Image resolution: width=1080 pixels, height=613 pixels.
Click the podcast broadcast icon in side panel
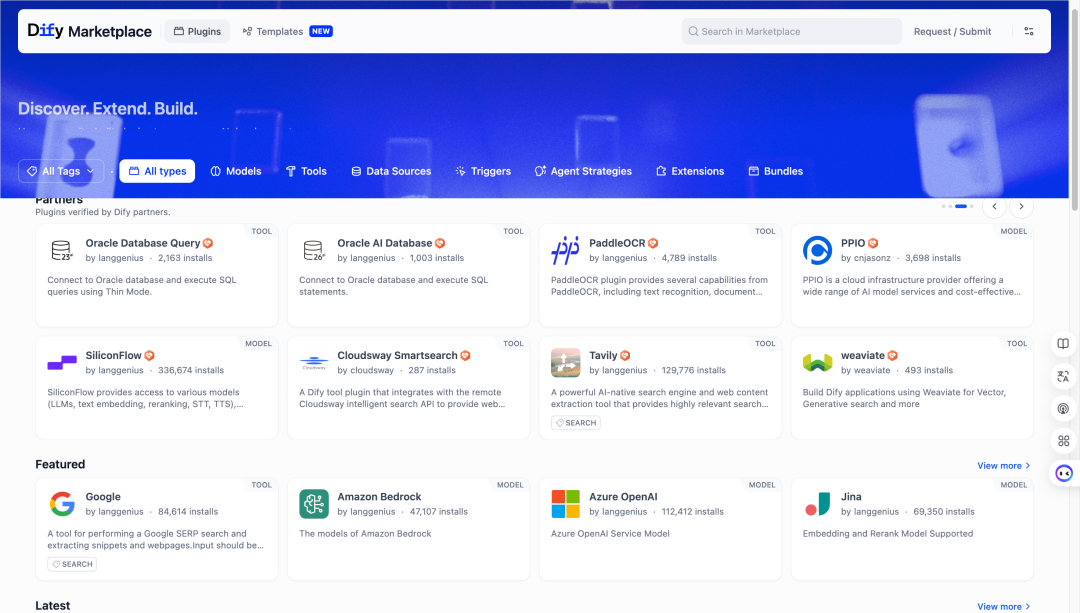1063,408
